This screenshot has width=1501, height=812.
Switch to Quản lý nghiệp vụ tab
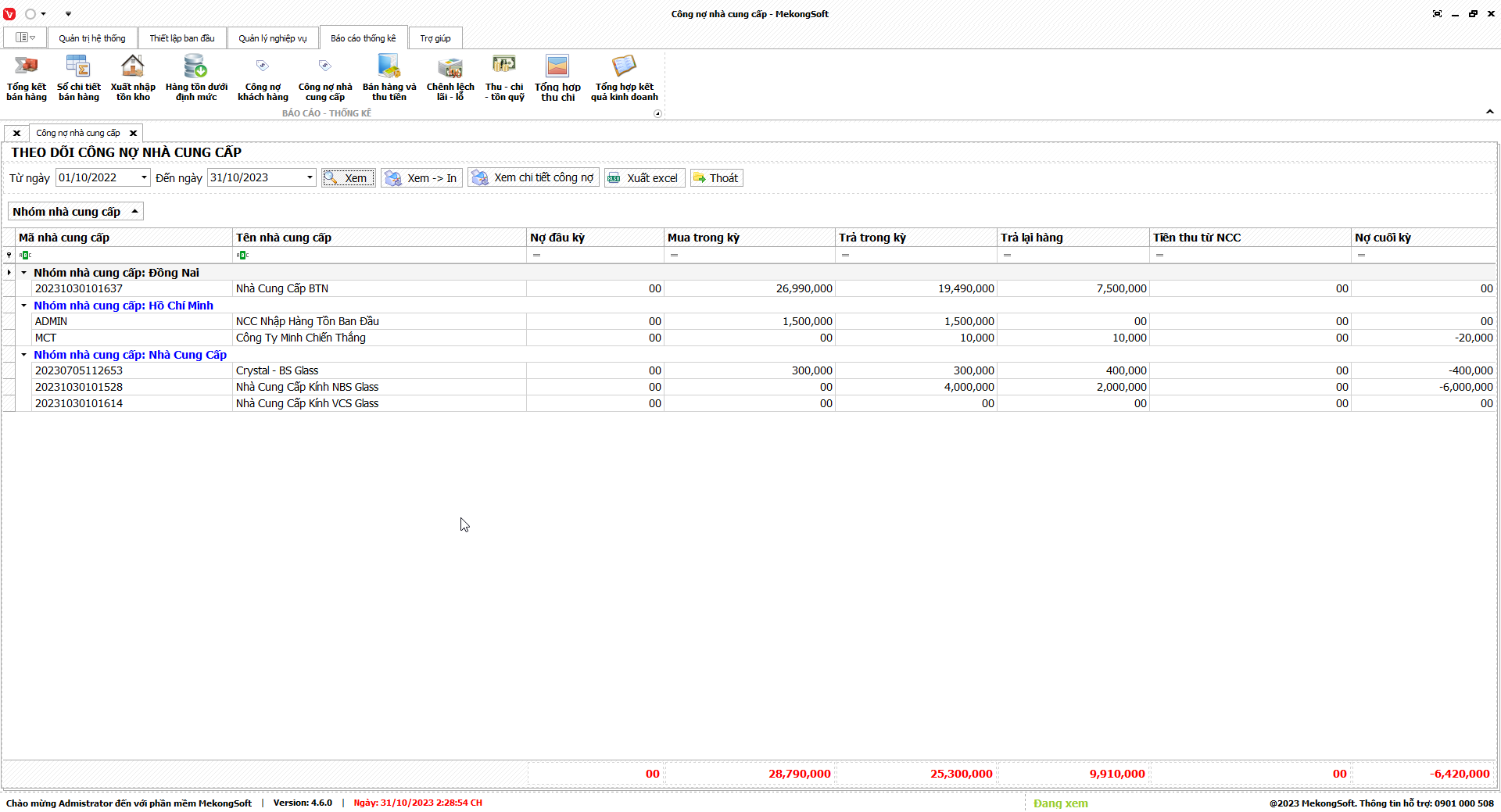click(272, 38)
